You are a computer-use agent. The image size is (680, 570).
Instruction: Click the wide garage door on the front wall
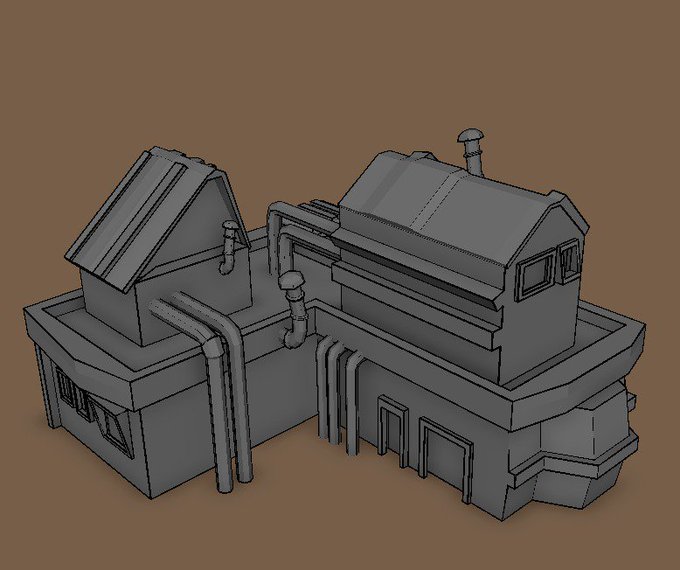coord(445,461)
